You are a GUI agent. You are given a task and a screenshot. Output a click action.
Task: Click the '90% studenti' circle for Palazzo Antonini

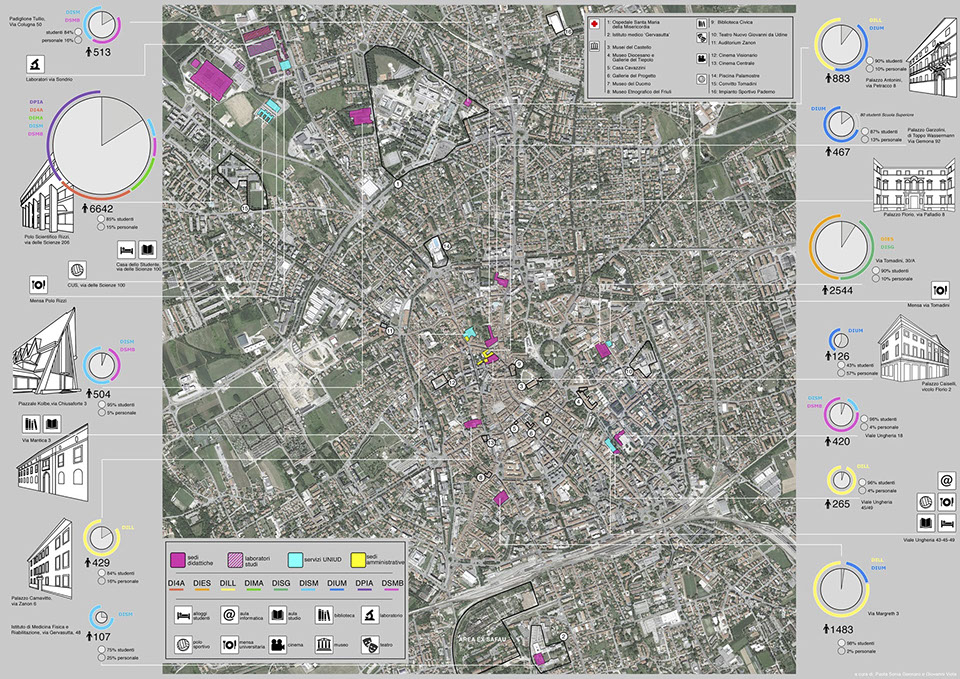pyautogui.click(x=868, y=62)
